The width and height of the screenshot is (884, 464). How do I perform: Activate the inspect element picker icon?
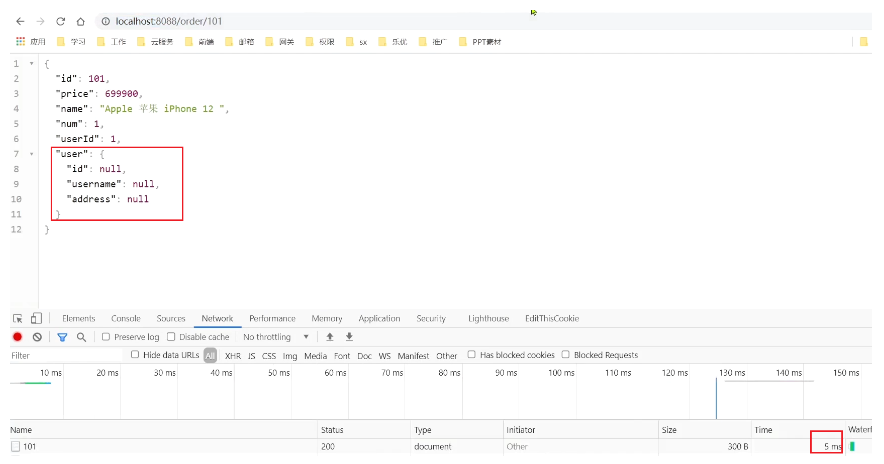tap(18, 319)
